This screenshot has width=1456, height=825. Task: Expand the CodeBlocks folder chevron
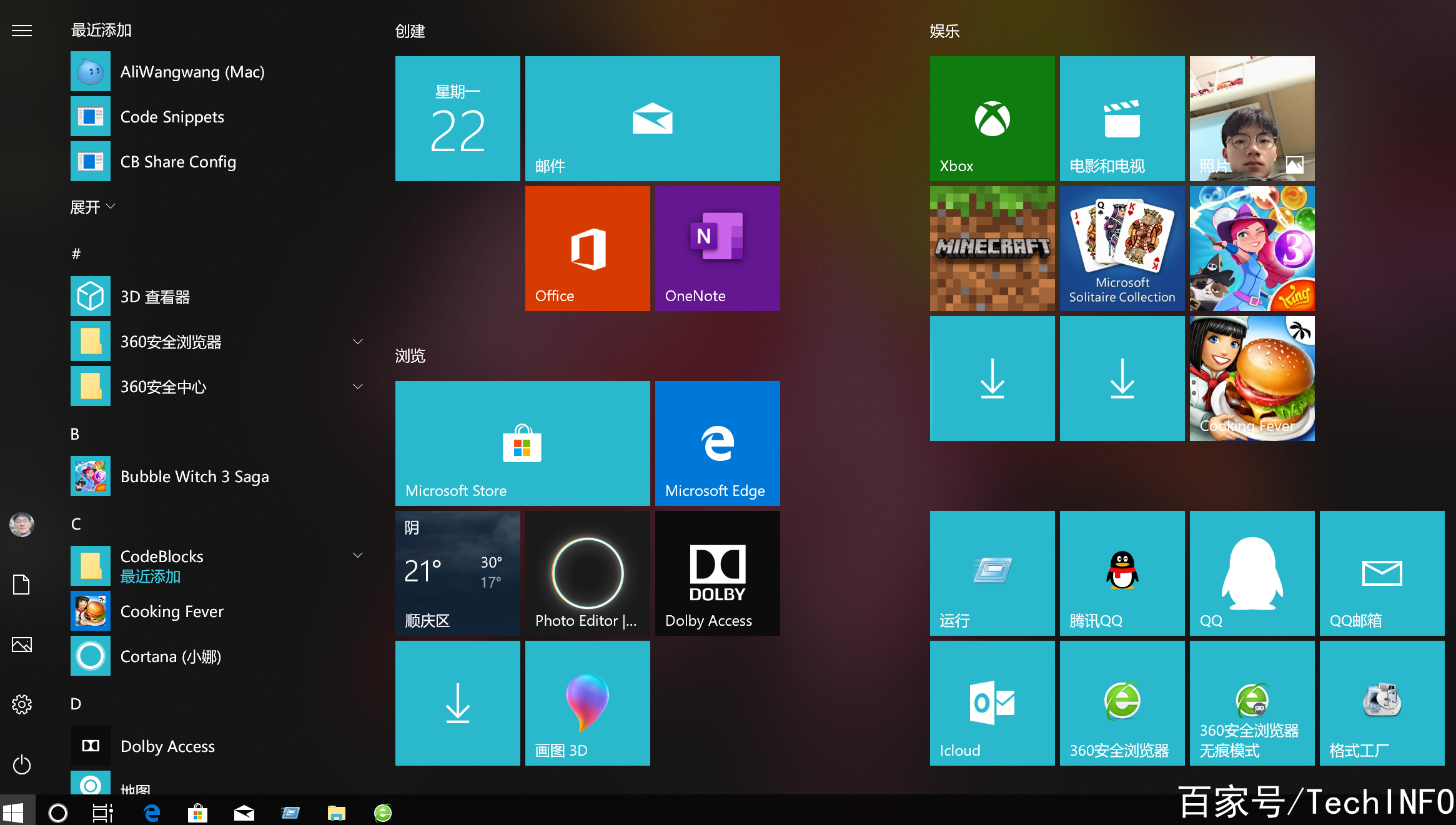(x=358, y=555)
